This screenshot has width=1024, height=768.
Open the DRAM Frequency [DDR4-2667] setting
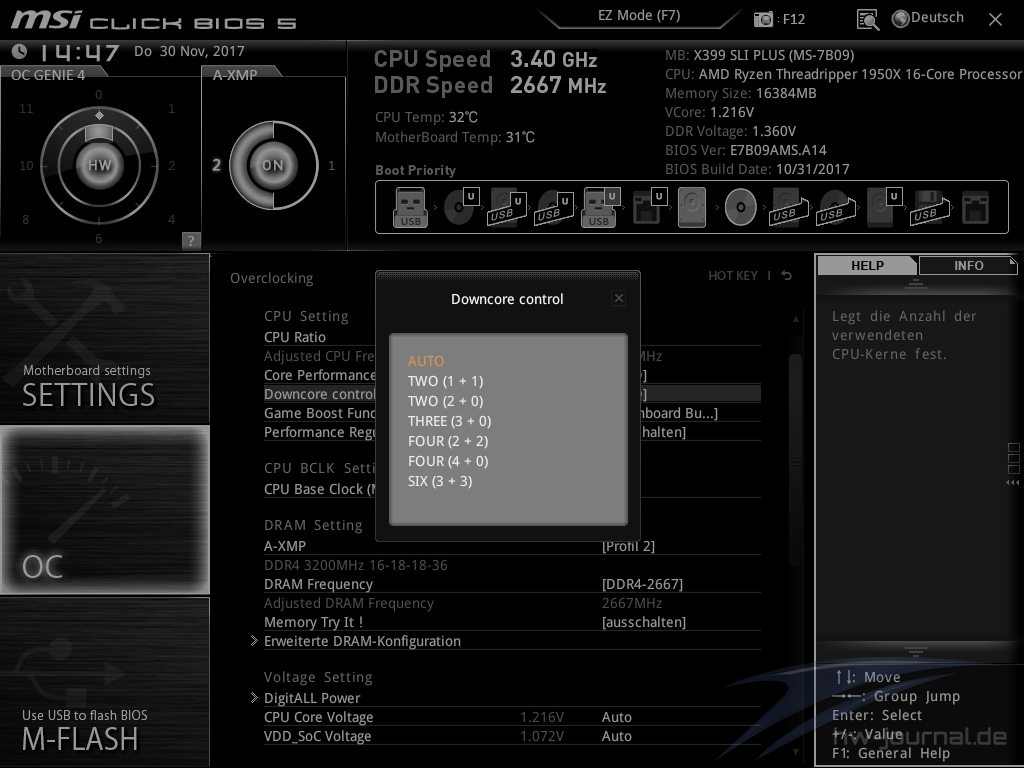pyautogui.click(x=642, y=584)
